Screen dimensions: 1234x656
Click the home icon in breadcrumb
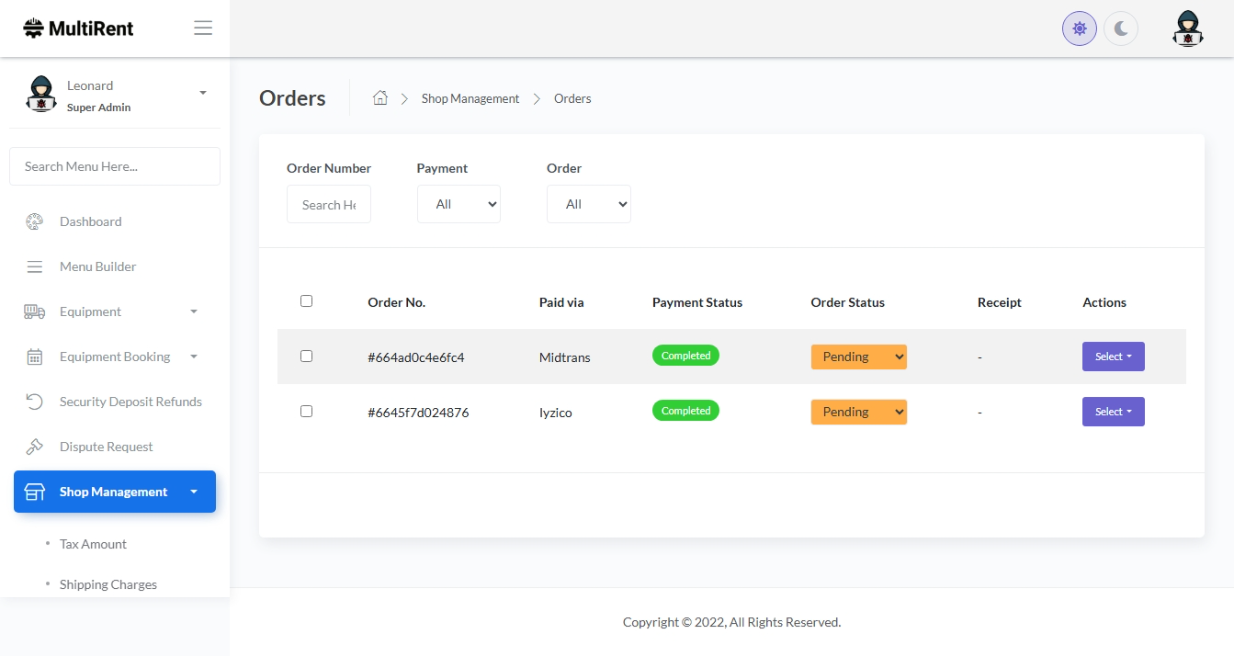tap(380, 98)
